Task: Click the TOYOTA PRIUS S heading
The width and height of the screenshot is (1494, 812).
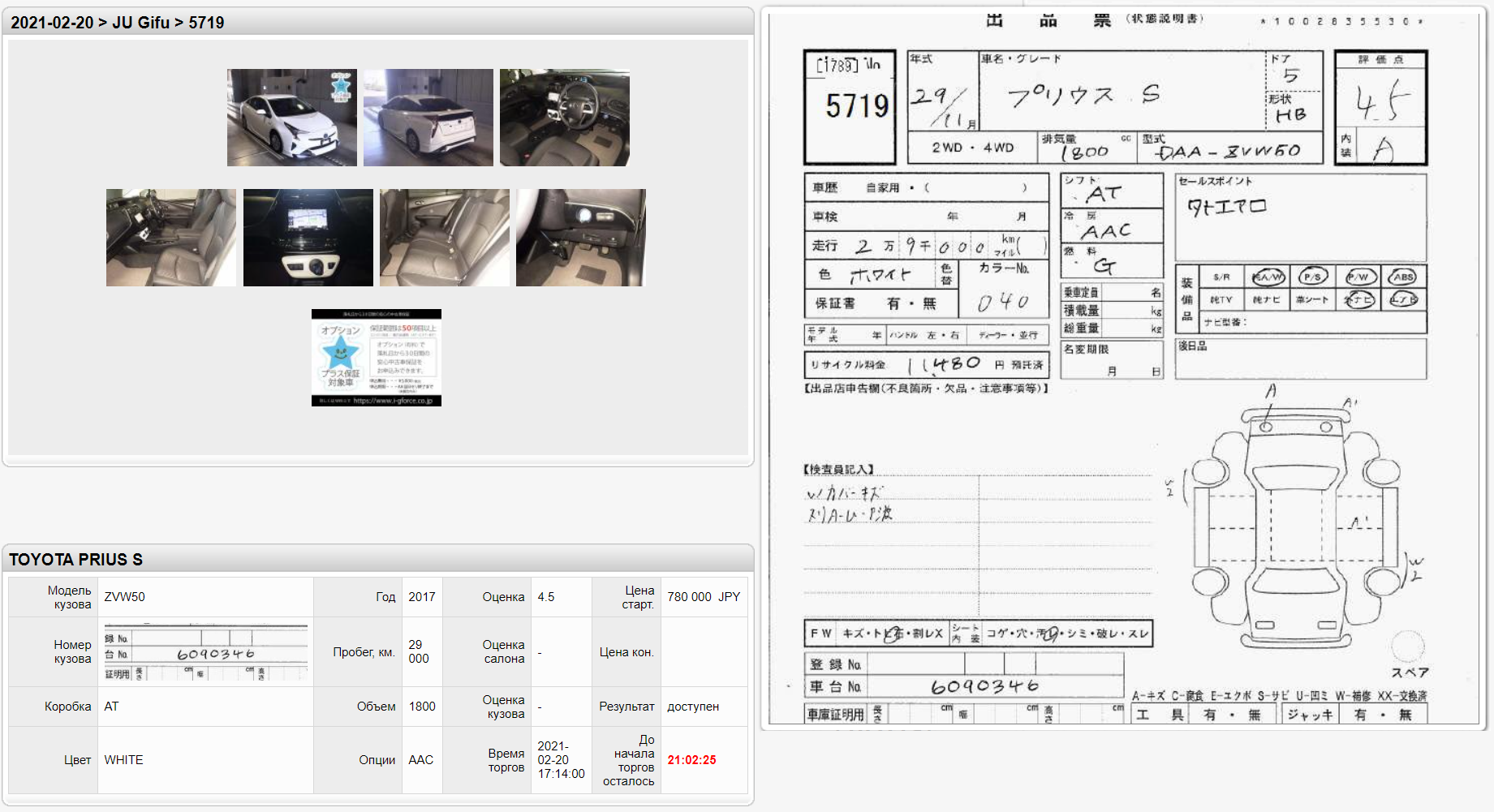Action: point(76,560)
